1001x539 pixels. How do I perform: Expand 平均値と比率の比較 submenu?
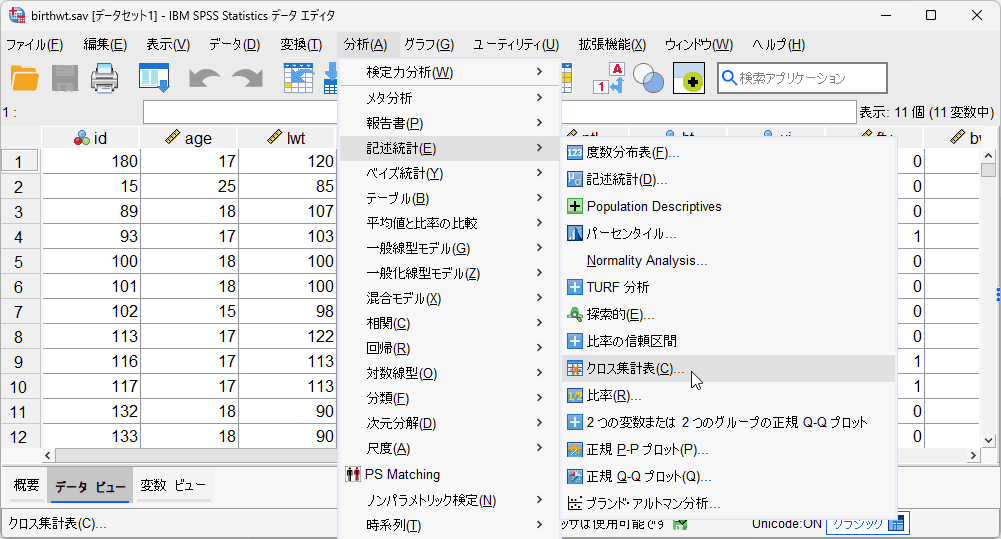(449, 223)
